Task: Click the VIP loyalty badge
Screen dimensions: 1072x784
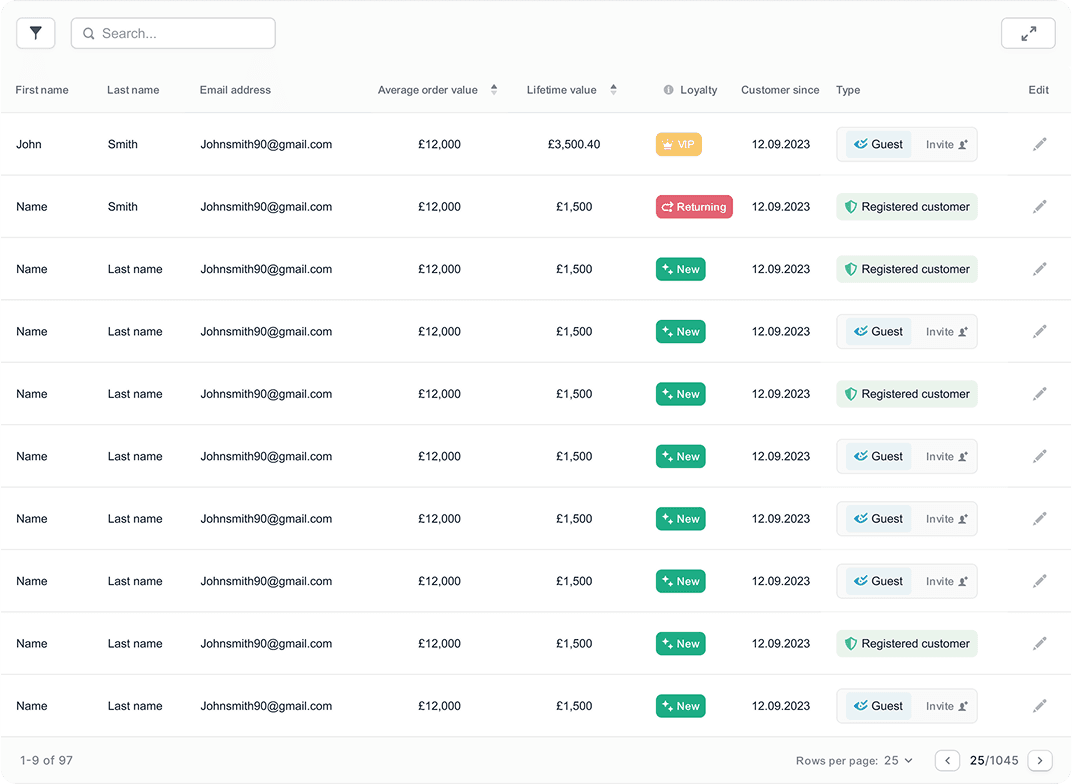Action: click(679, 144)
